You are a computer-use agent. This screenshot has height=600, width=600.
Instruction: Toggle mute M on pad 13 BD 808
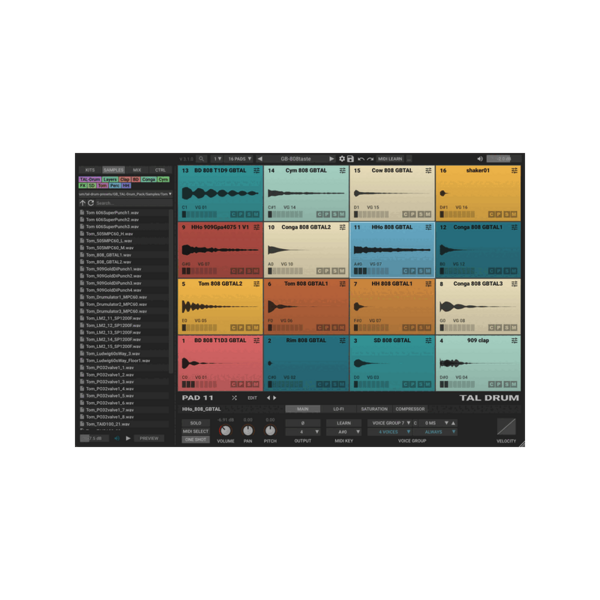(256, 214)
